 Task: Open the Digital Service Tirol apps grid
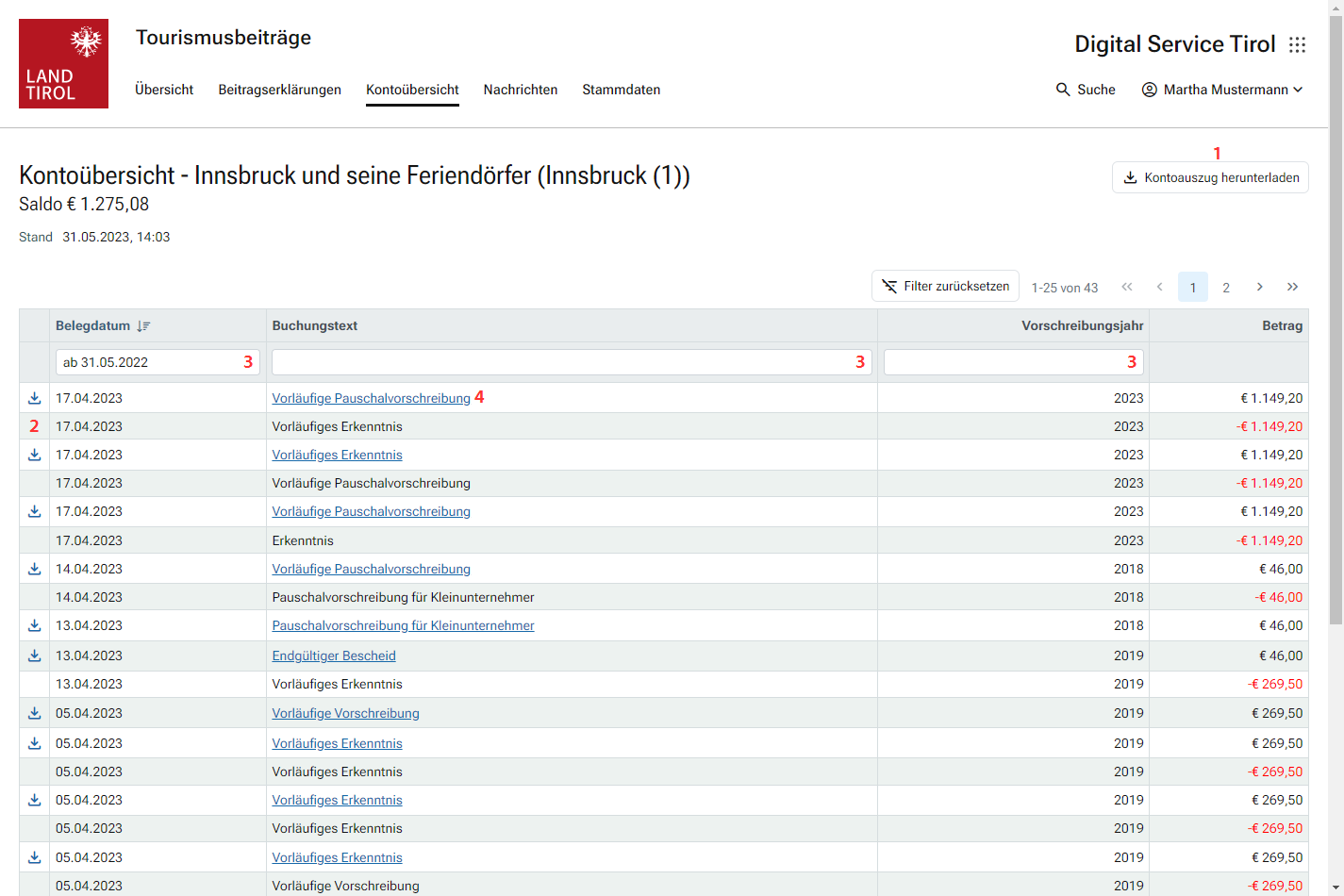click(1298, 45)
